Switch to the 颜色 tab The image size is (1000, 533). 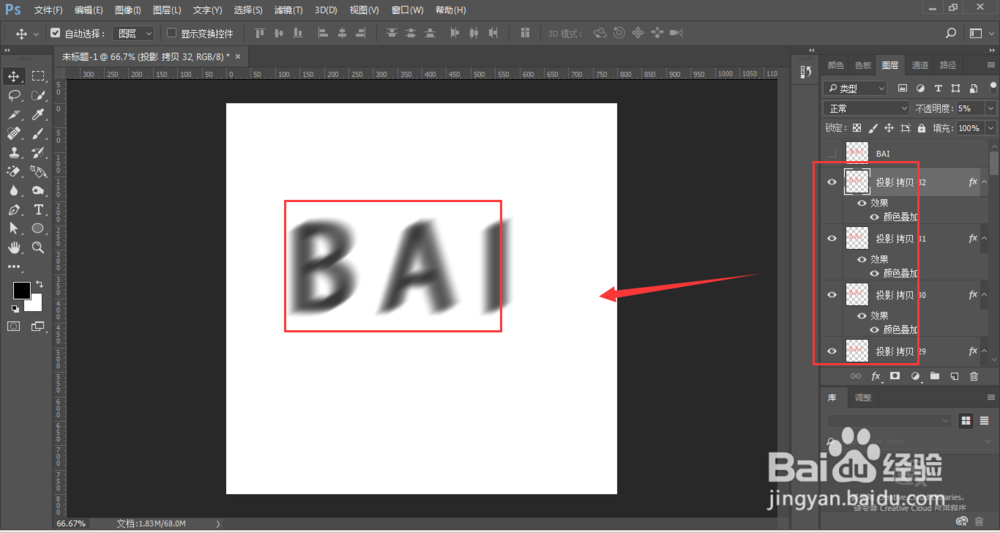[835, 65]
